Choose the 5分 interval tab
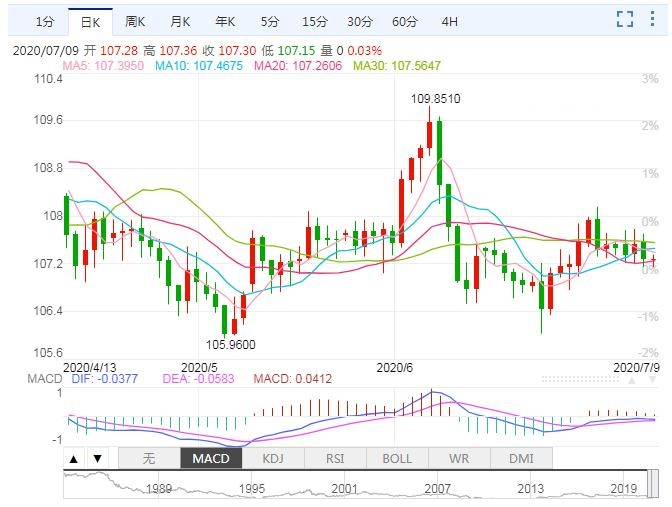The image size is (672, 507). 270,21
